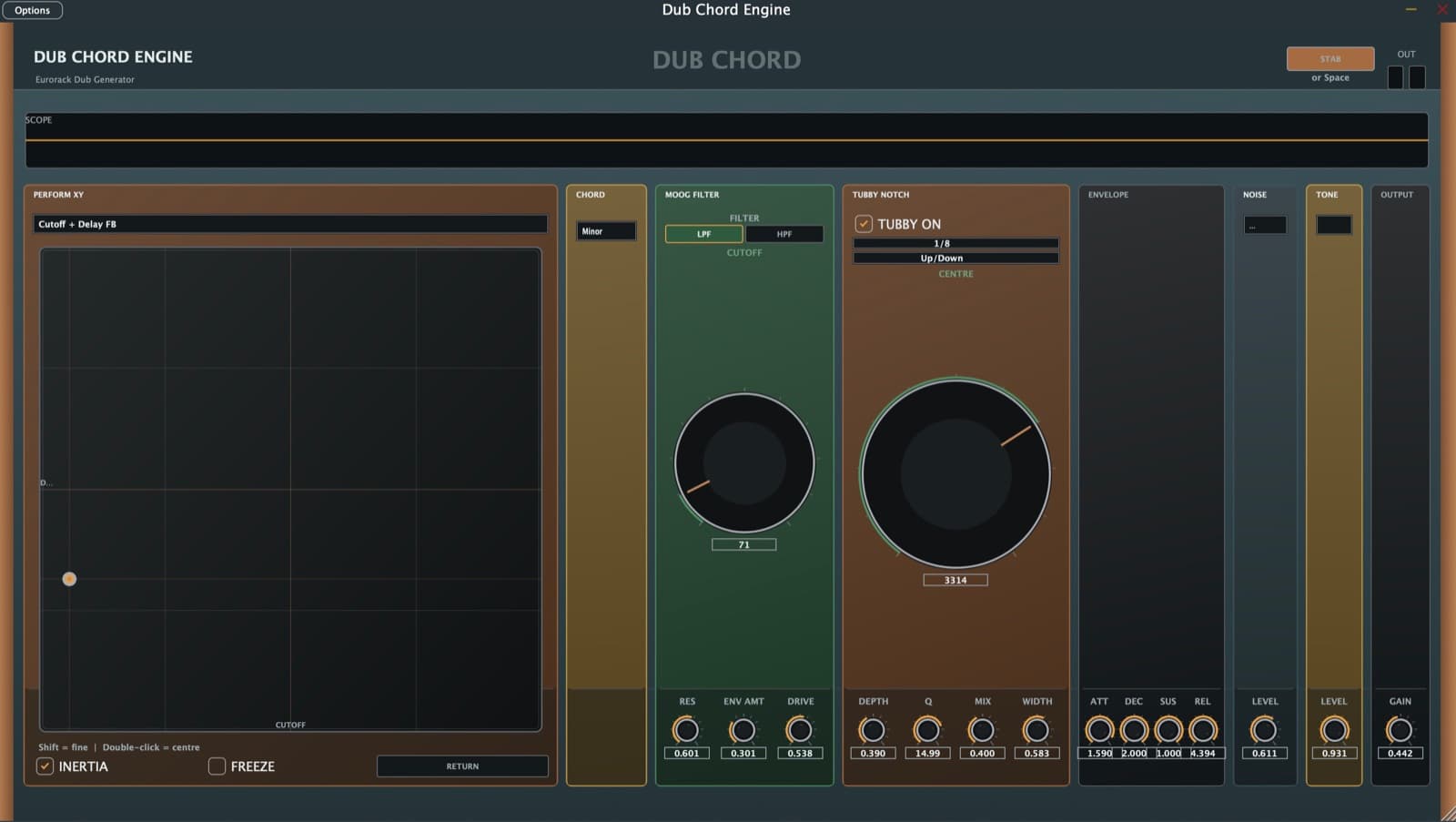Click the DRIVE value field 0.538
Image resolution: width=1456 pixels, height=822 pixels.
pos(800,754)
